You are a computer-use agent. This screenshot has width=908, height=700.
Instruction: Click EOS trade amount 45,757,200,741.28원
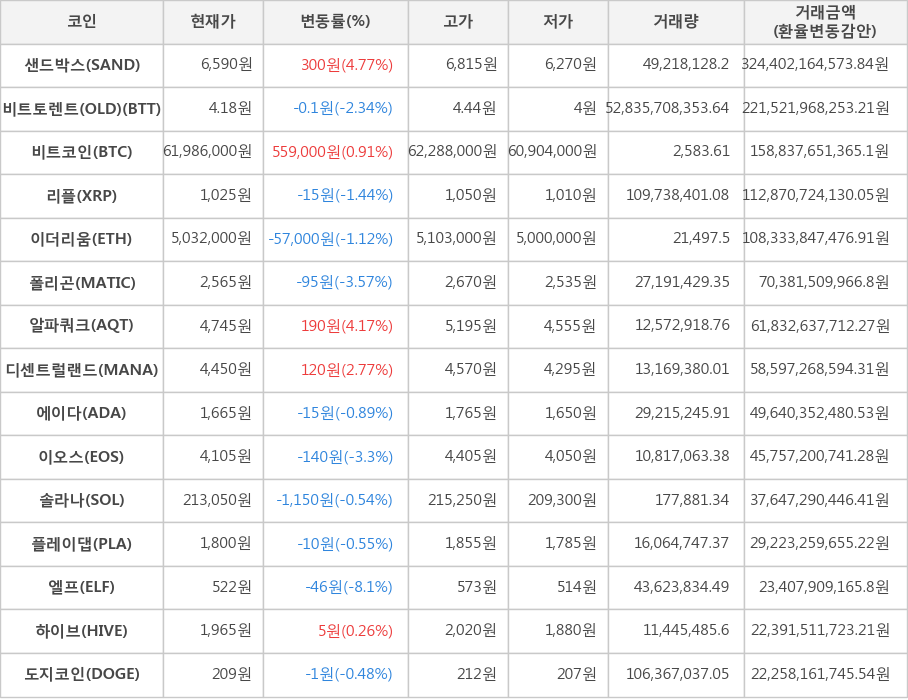coord(819,456)
